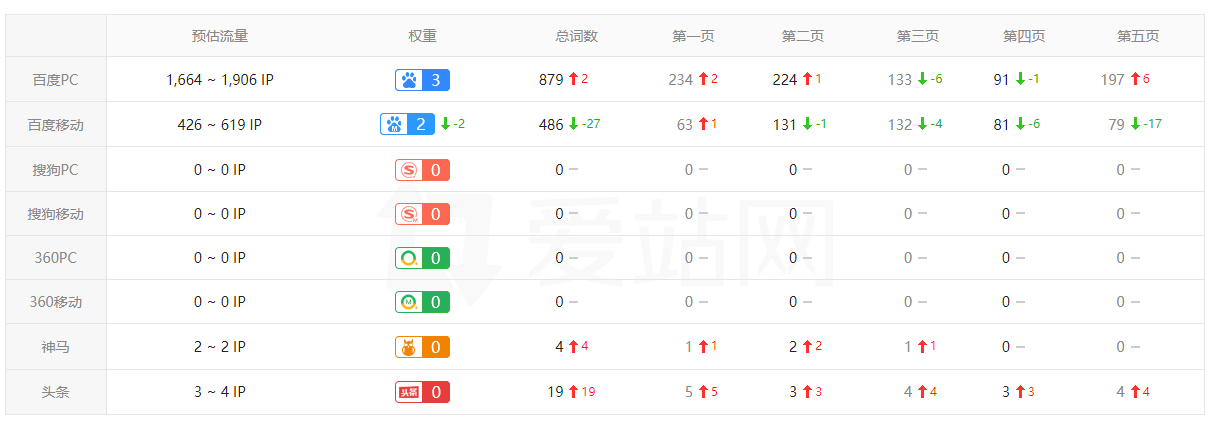Open Baidu mobile total keywords 486
This screenshot has width=1213, height=423.
pyautogui.click(x=551, y=125)
